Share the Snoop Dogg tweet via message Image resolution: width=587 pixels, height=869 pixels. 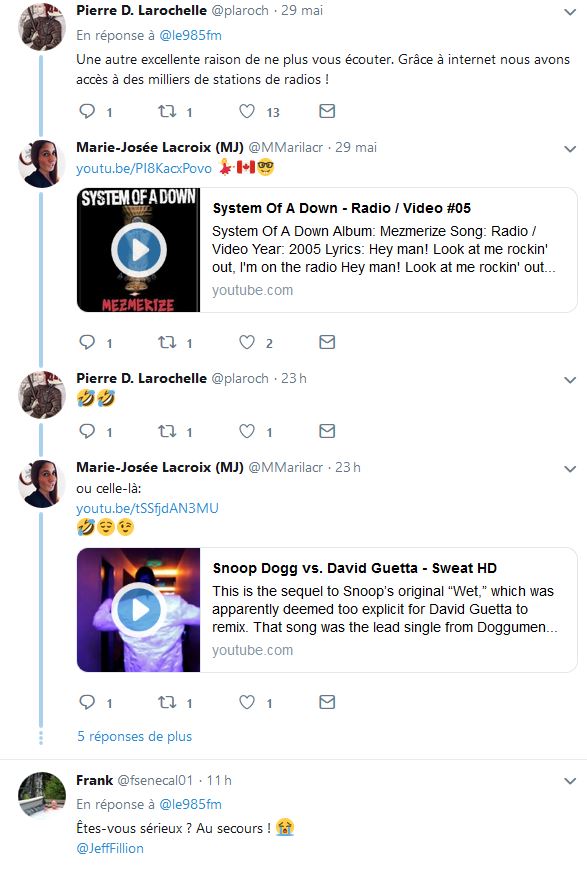[x=327, y=702]
